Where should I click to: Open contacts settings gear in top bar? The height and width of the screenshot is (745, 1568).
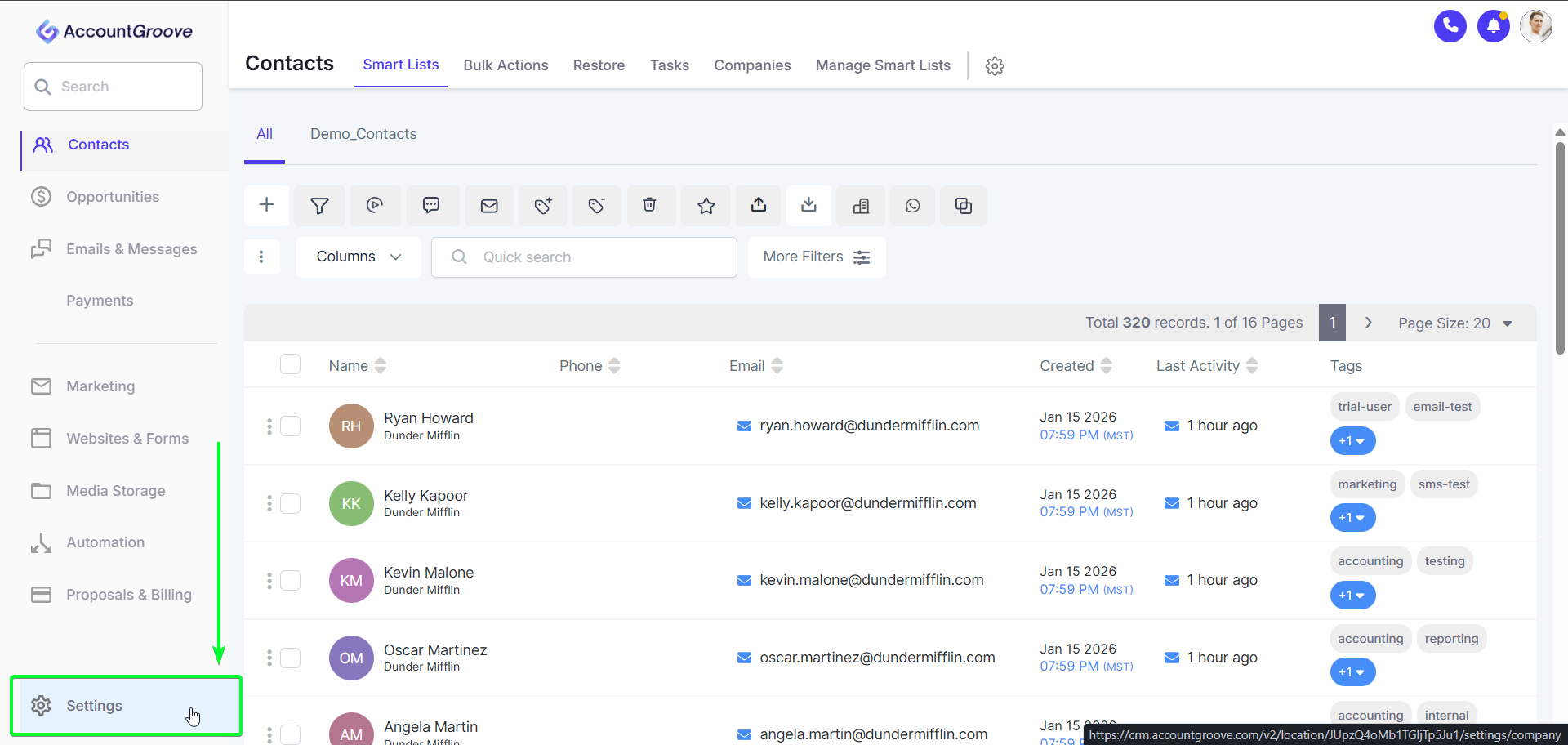click(995, 66)
